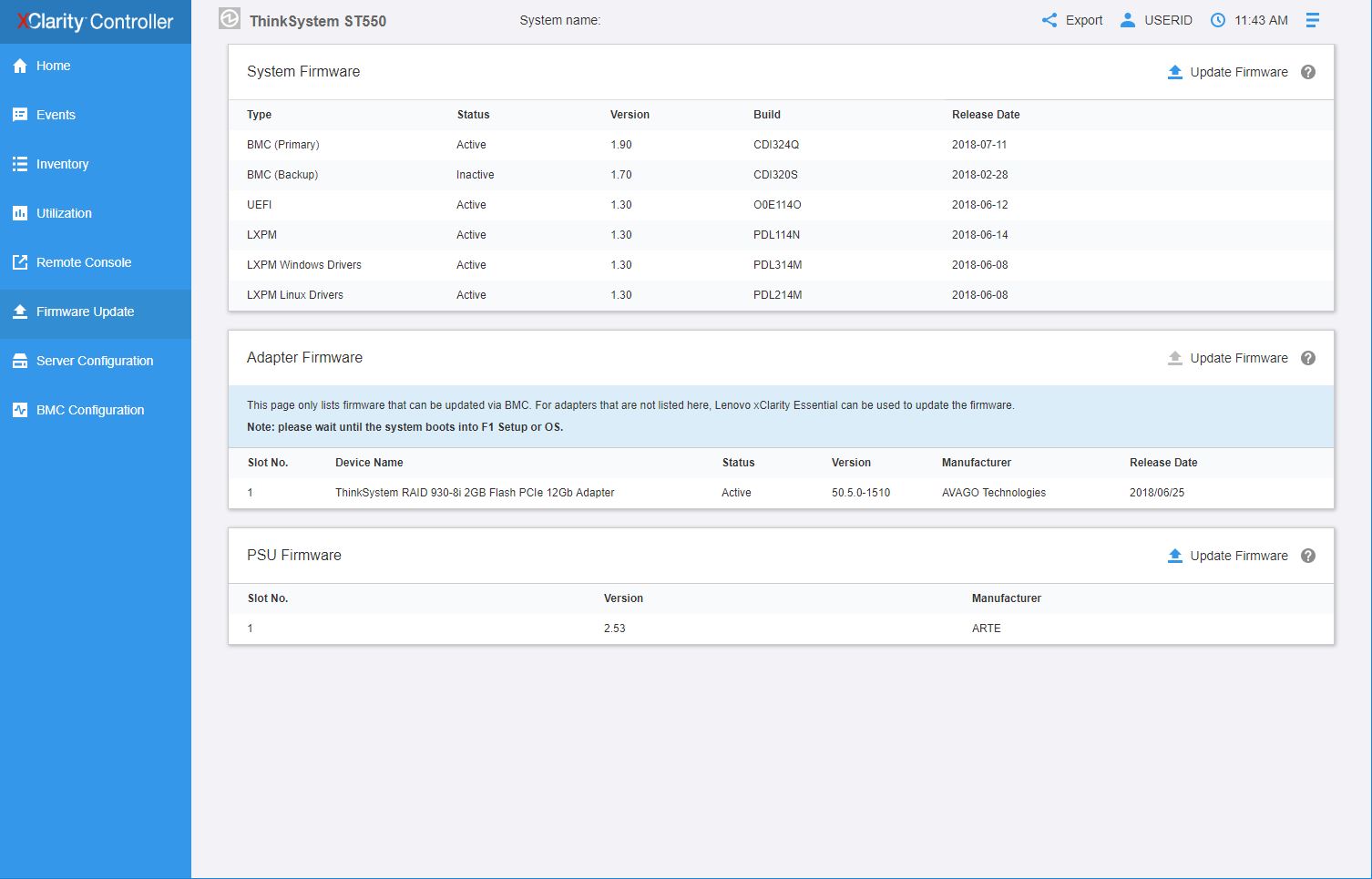The height and width of the screenshot is (879, 1372).
Task: Navigate to Inventory section
Action: [x=62, y=164]
